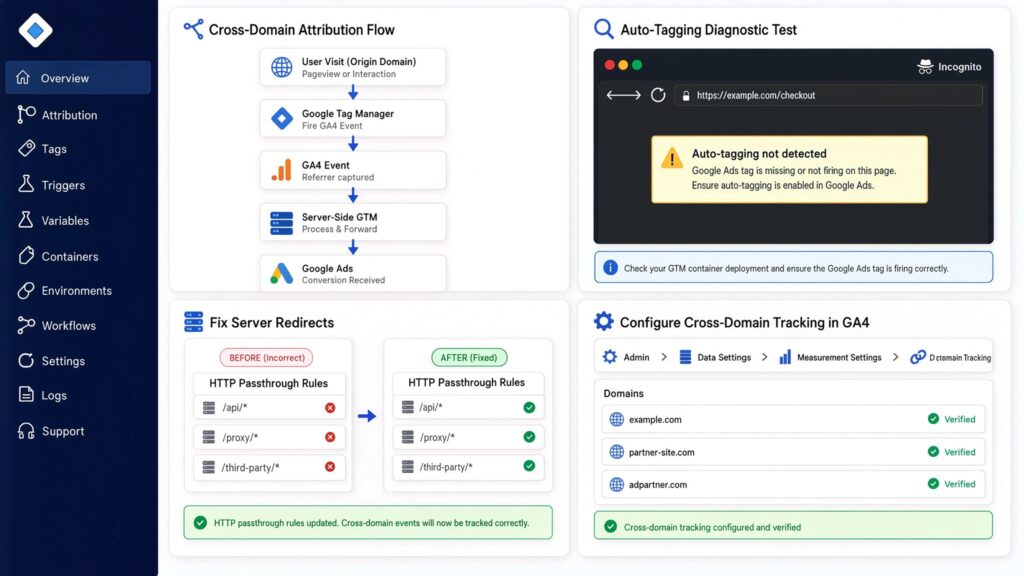Click chevron after Data Settings breadcrumb

[x=765, y=357]
